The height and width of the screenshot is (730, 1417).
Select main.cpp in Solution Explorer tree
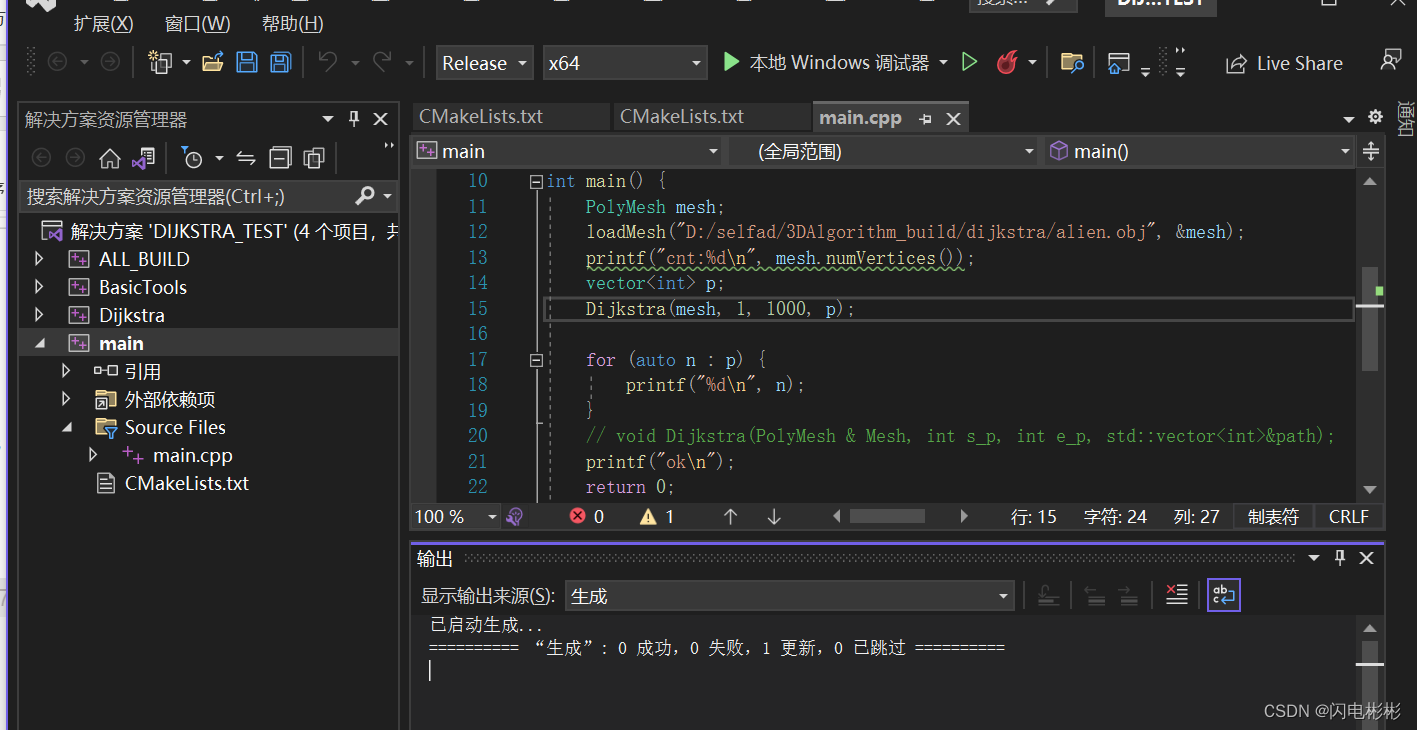coord(192,455)
